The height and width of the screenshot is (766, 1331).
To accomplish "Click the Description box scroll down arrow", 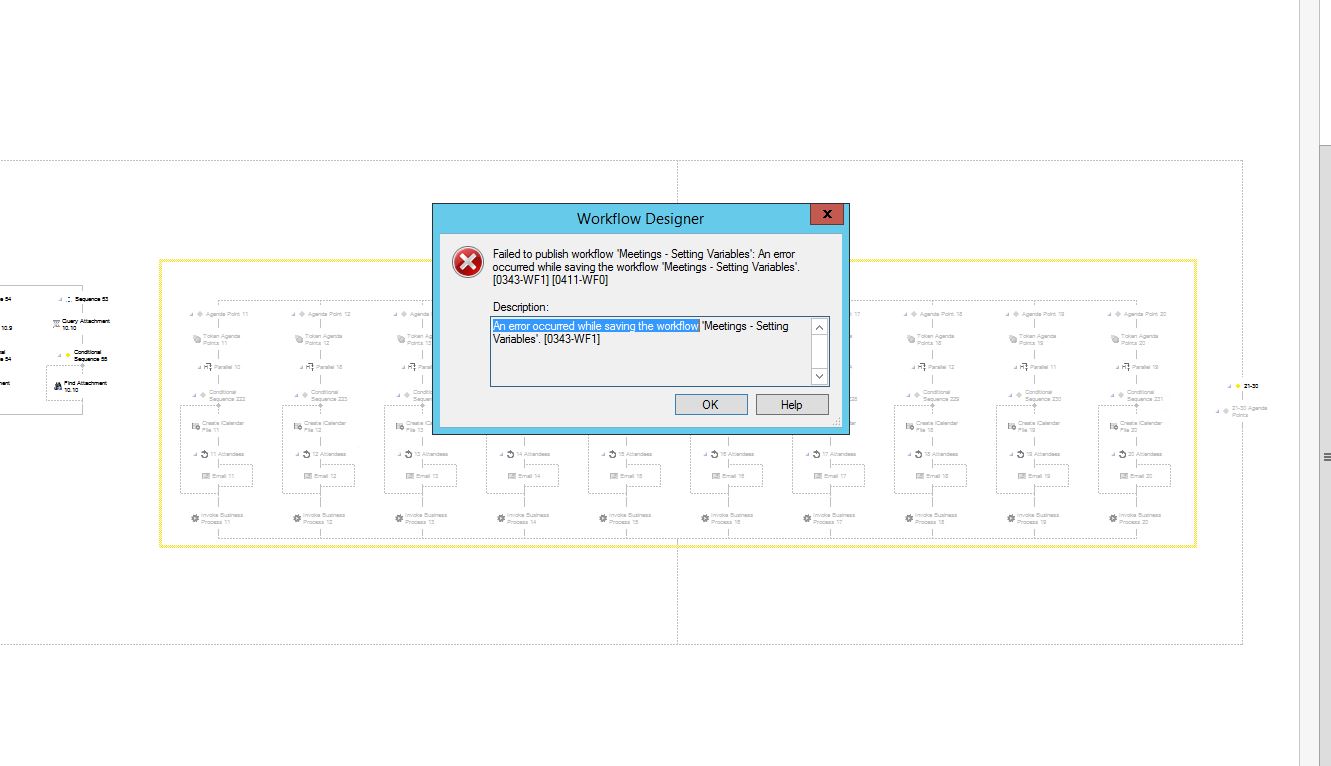I will pyautogui.click(x=819, y=376).
